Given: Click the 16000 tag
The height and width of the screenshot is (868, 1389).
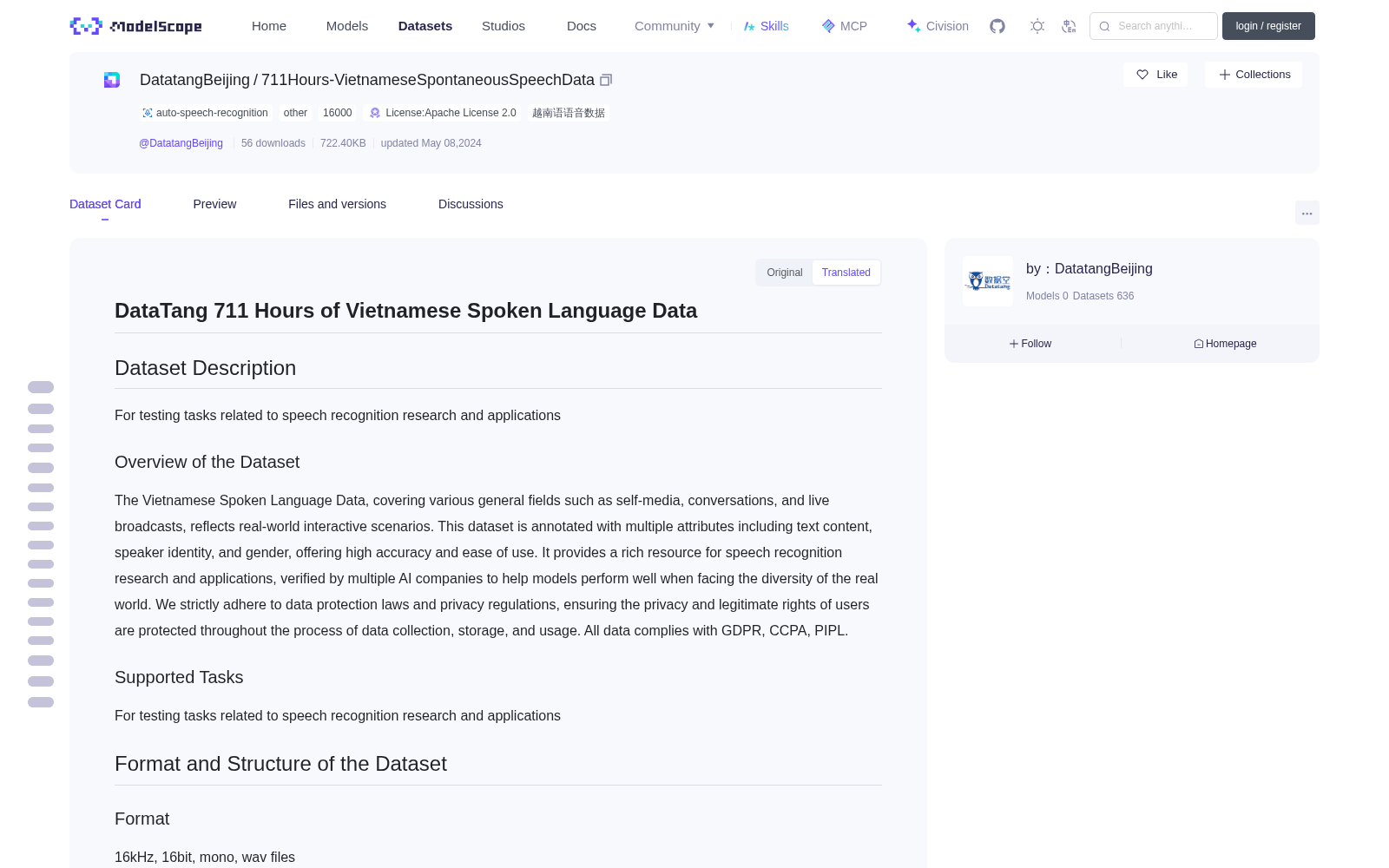Looking at the screenshot, I should coord(338,113).
